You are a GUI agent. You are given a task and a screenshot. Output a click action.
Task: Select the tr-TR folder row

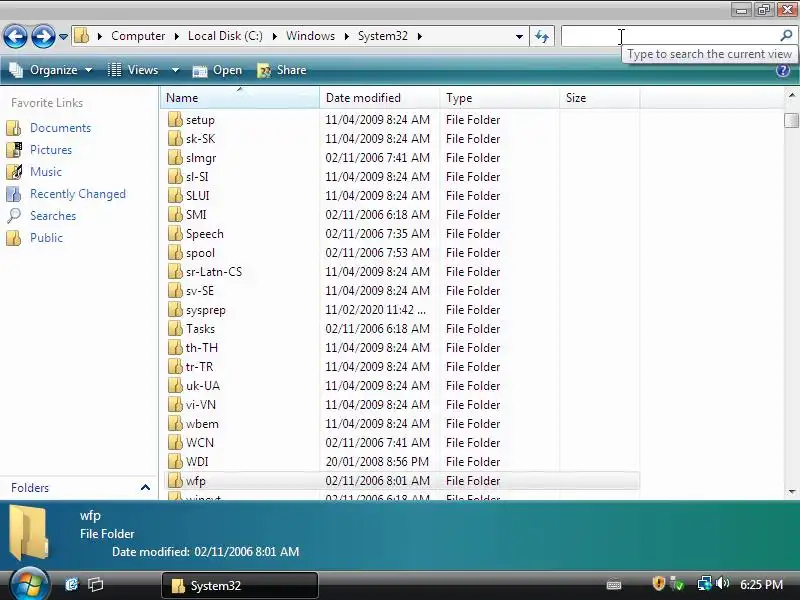(x=401, y=366)
